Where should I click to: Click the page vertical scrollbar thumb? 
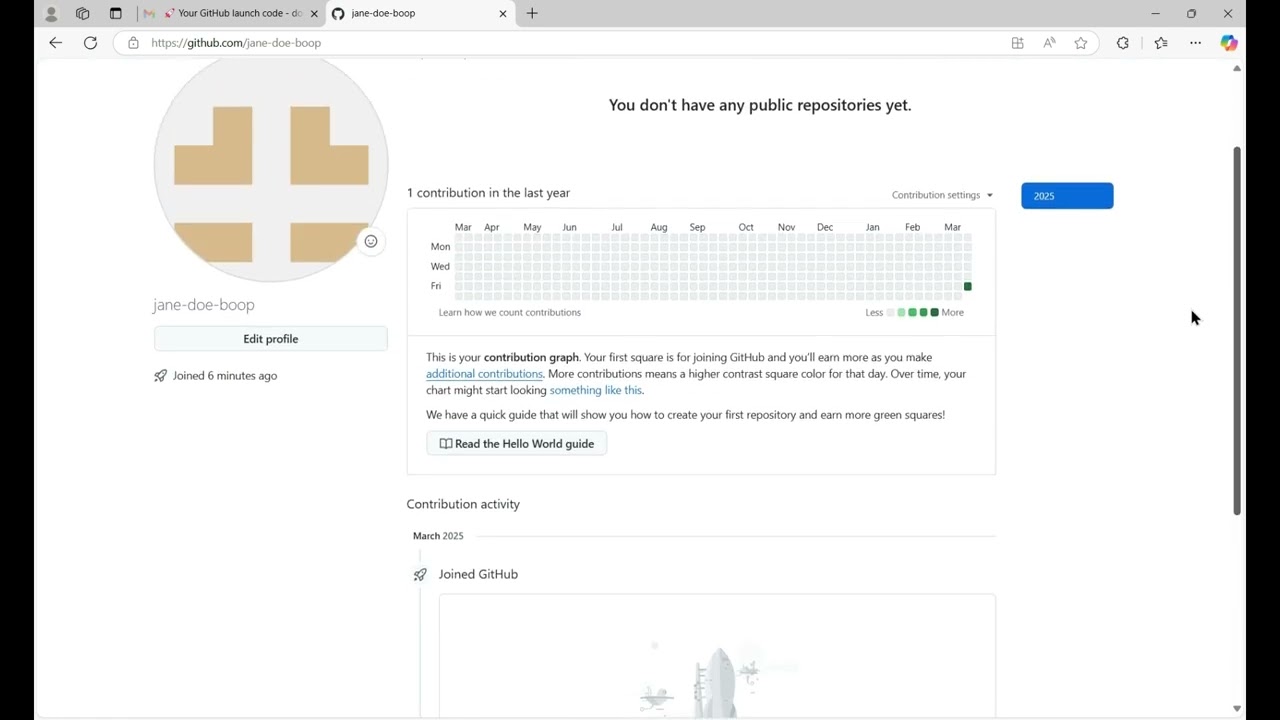1237,331
